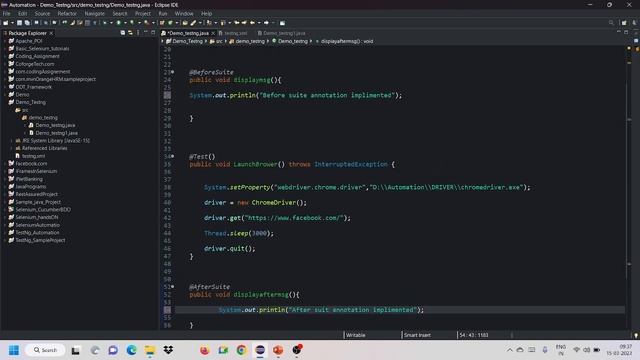Open the Navigate menu
640x360 pixels.
pyautogui.click(x=95, y=13)
